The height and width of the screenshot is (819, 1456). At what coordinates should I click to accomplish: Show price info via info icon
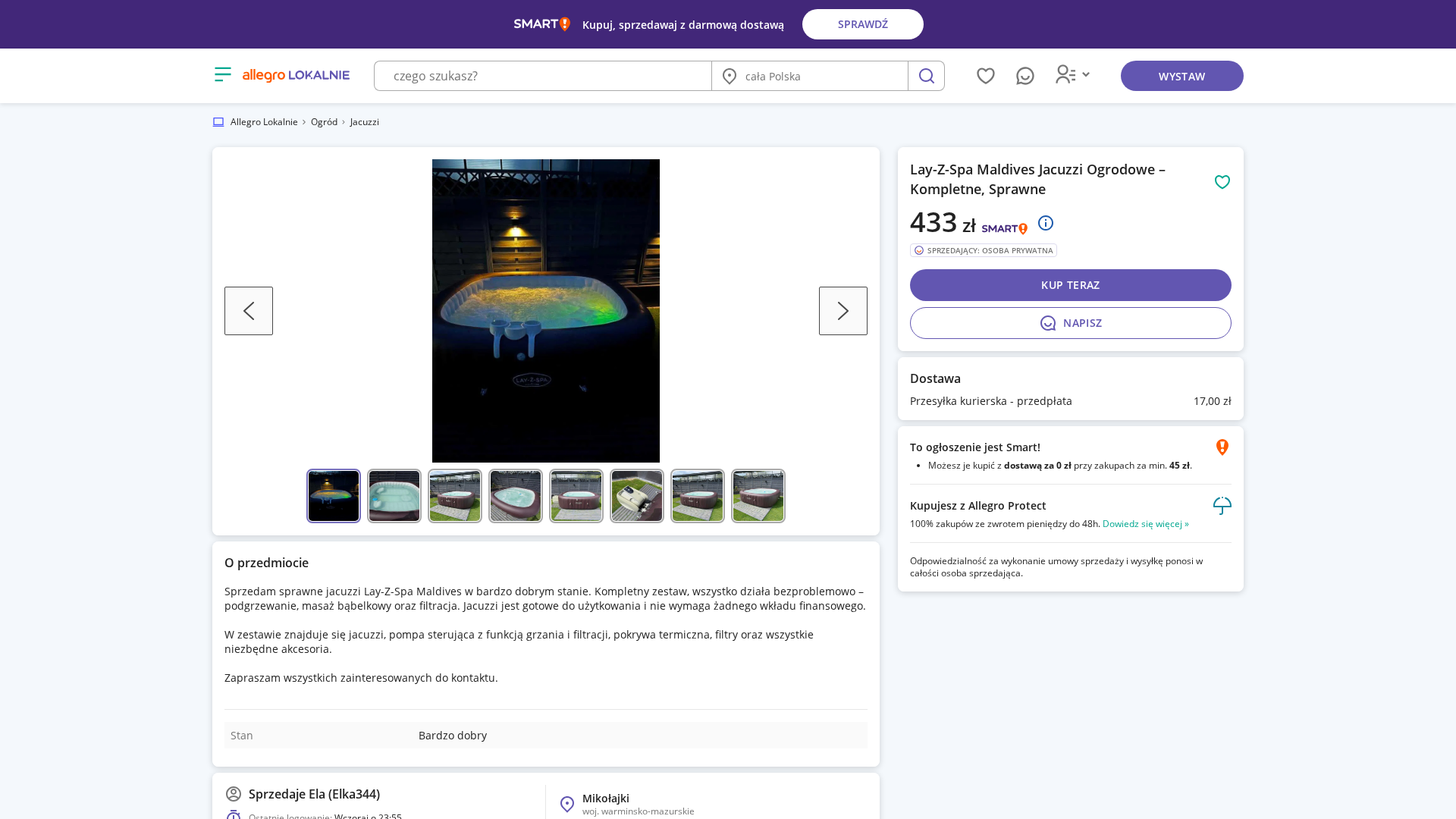[x=1045, y=223]
